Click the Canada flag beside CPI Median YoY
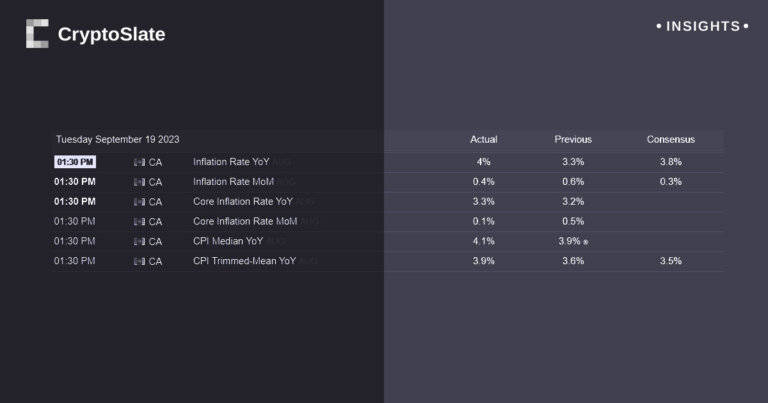Image resolution: width=768 pixels, height=403 pixels. point(139,241)
